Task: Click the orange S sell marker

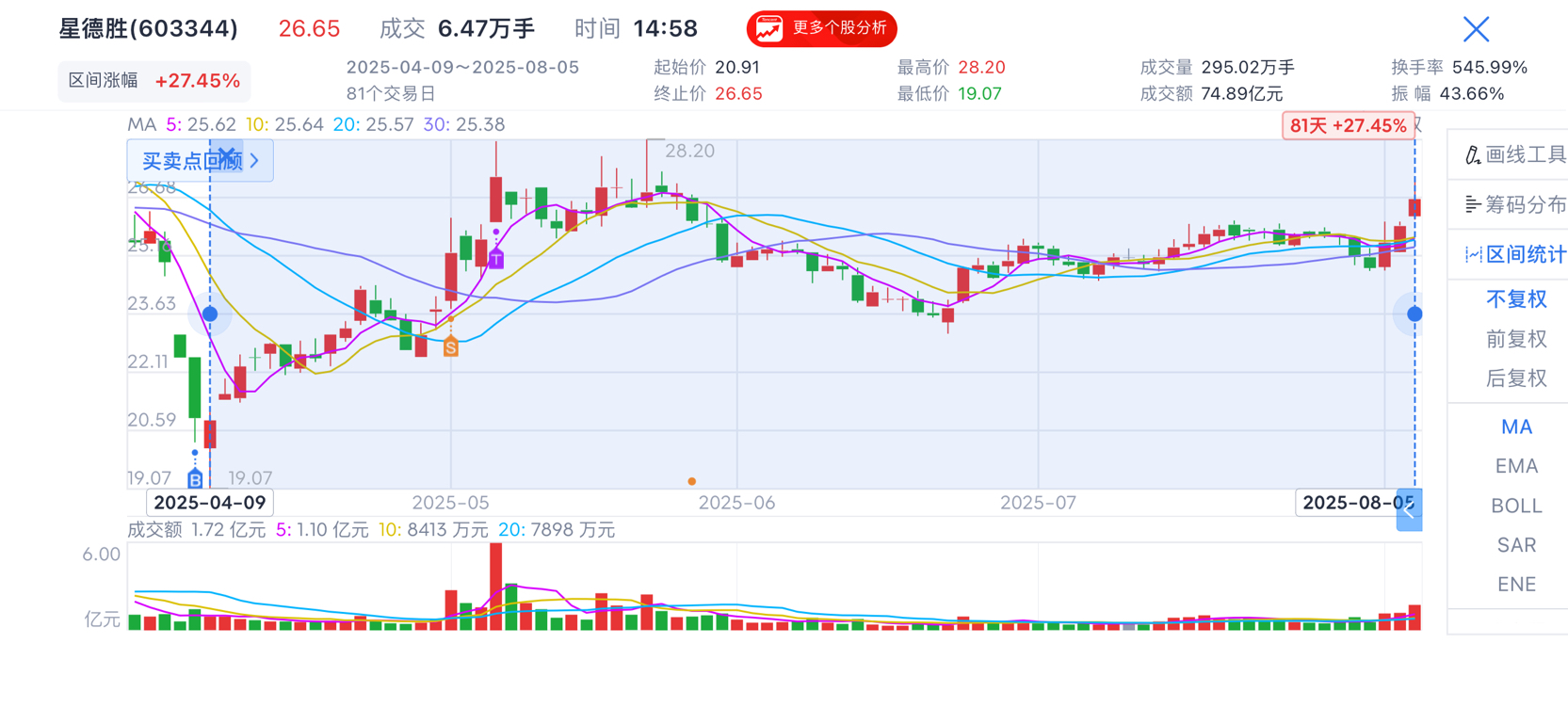Action: (x=451, y=348)
